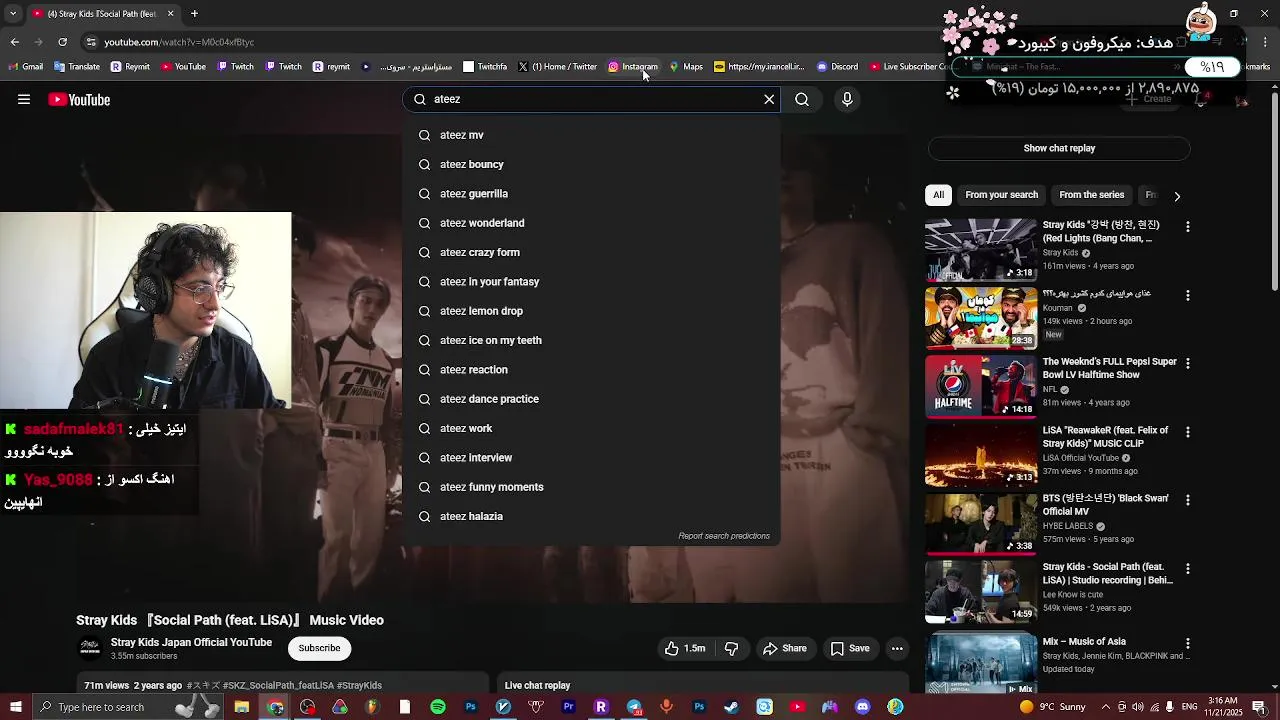Close the Stray Kids browser tab

point(170,13)
